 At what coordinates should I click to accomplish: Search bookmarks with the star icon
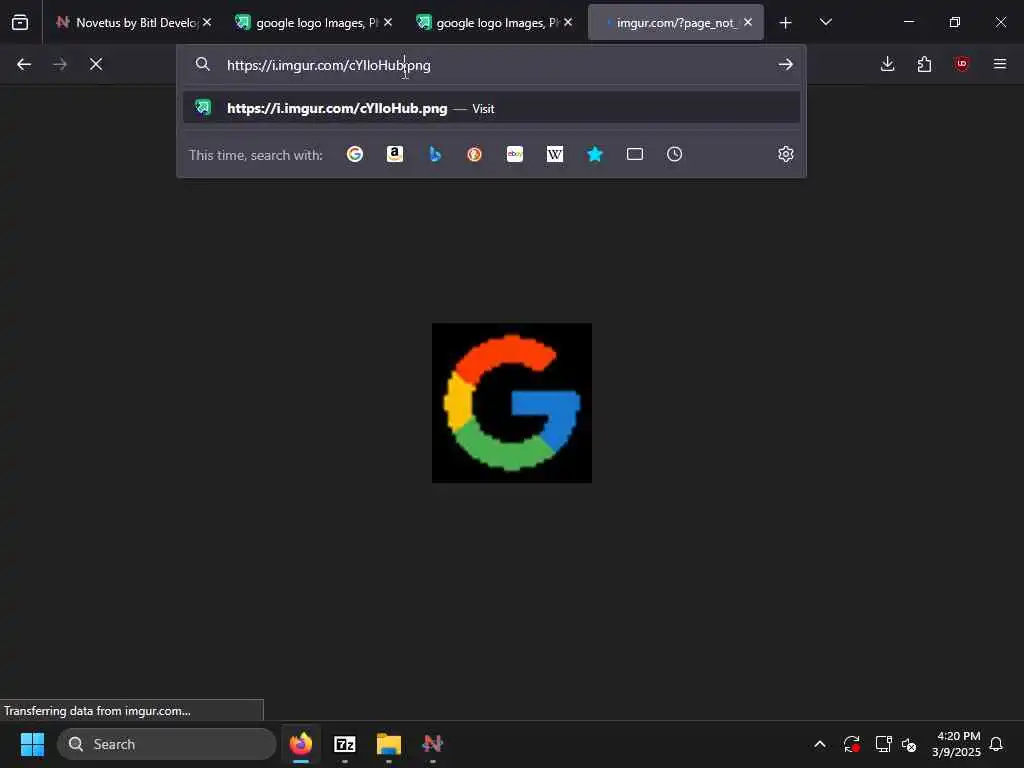pos(595,154)
